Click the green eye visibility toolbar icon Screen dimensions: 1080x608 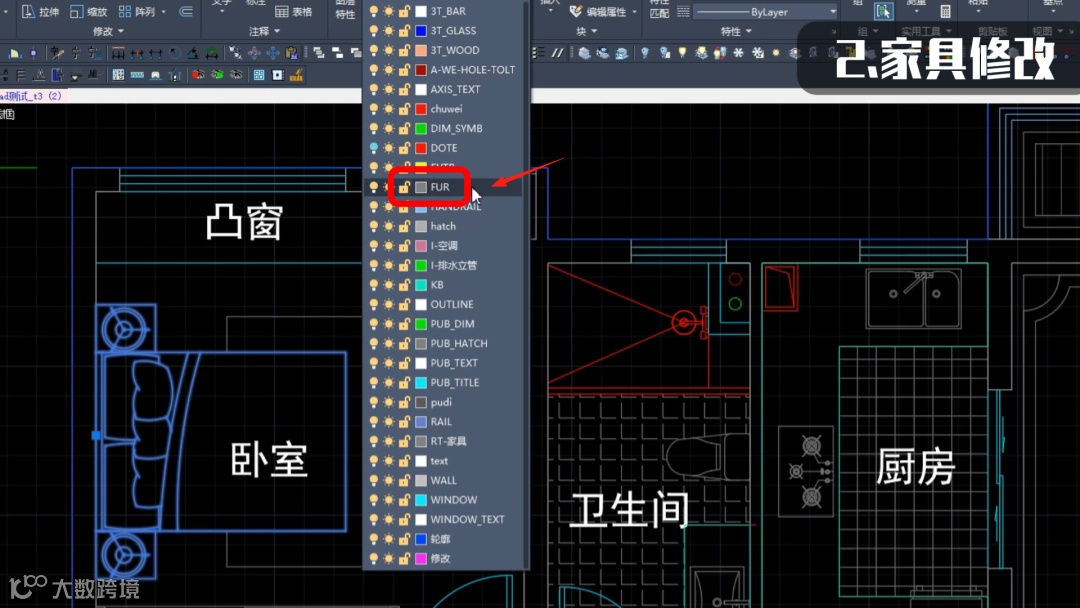tap(217, 74)
